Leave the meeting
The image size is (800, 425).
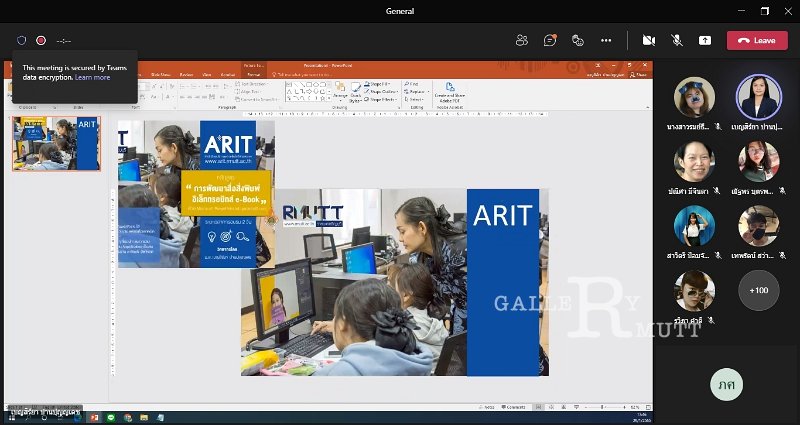757,40
